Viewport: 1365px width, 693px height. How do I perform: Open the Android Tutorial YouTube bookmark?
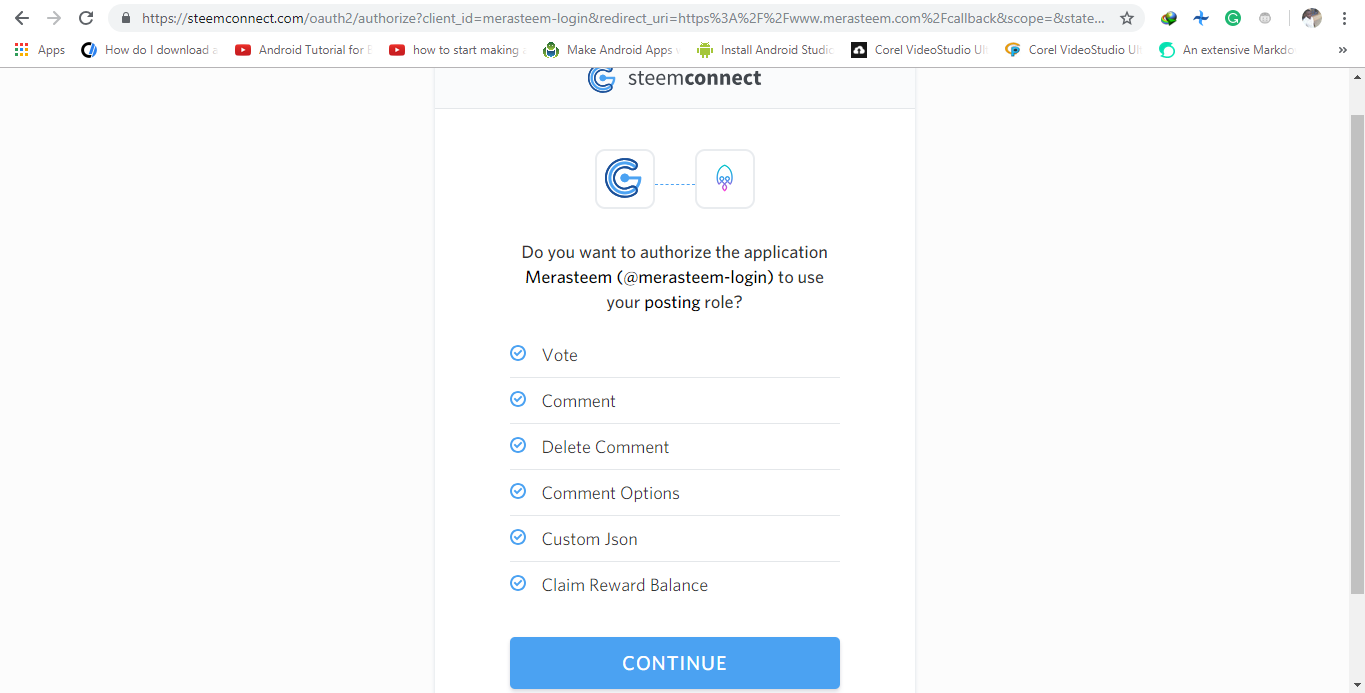coord(302,49)
